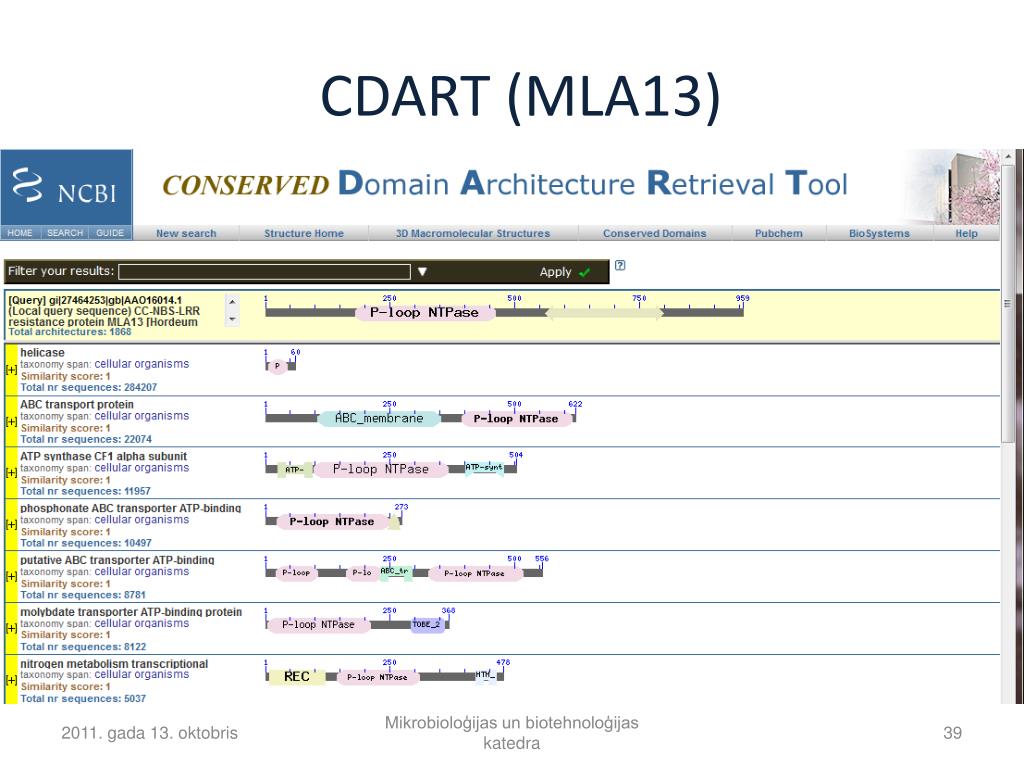The height and width of the screenshot is (768, 1024).
Task: Open cellular organisms link for molybdate transporter
Action: point(142,623)
